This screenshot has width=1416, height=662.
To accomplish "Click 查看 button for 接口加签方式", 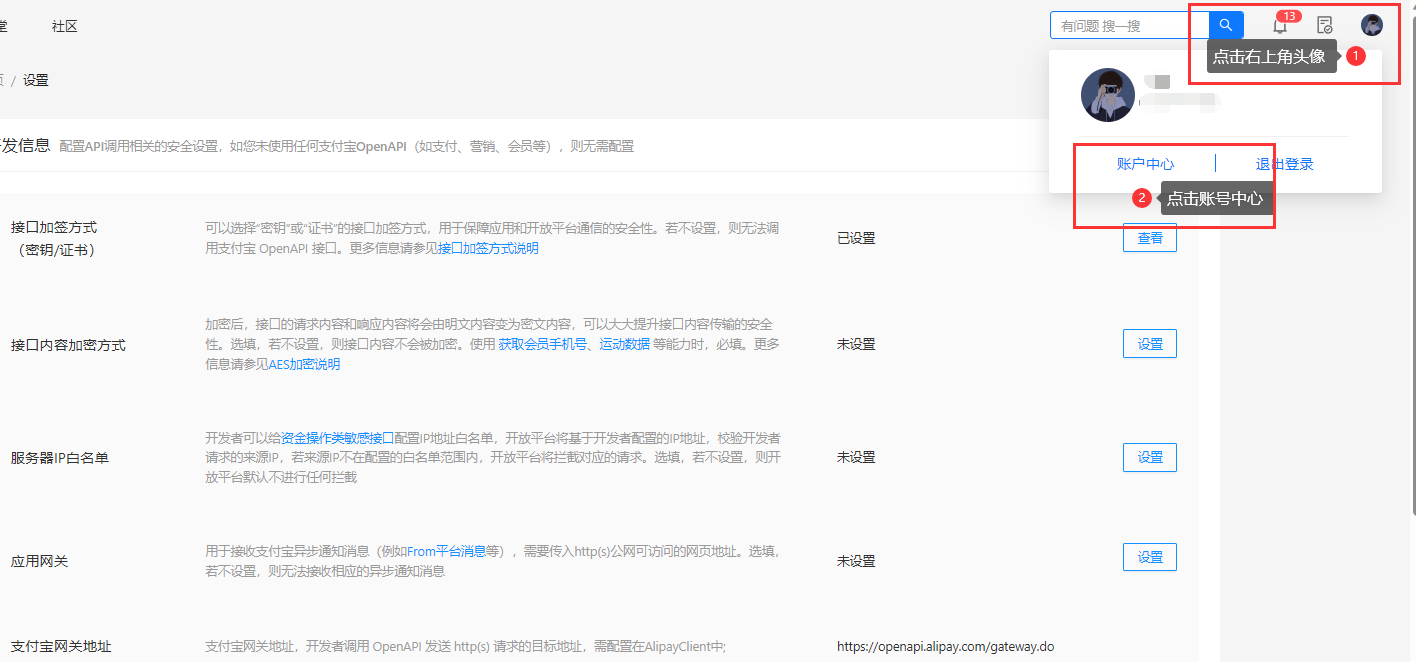I will 1149,238.
